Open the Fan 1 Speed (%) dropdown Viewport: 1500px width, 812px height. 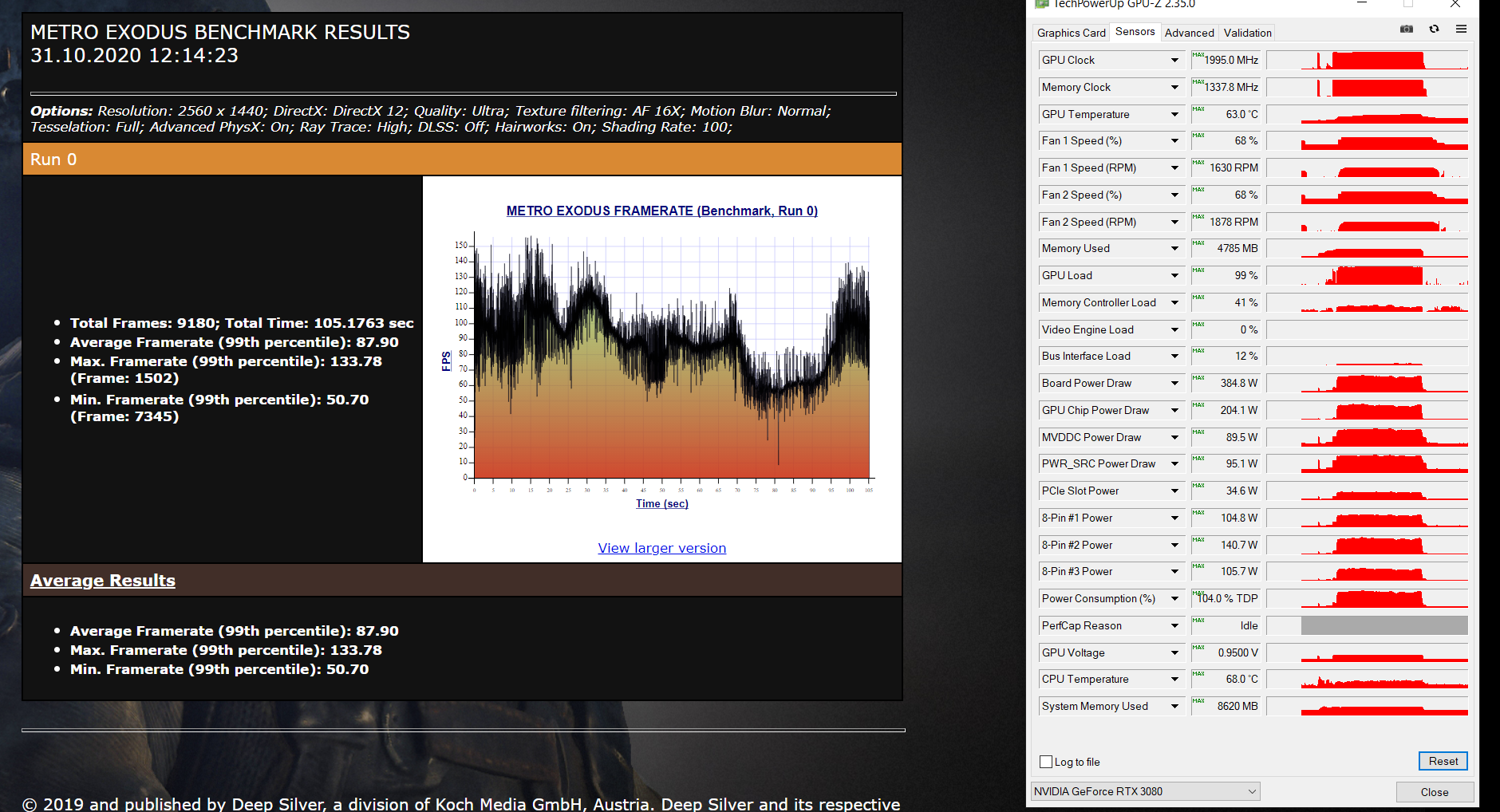pos(1174,141)
